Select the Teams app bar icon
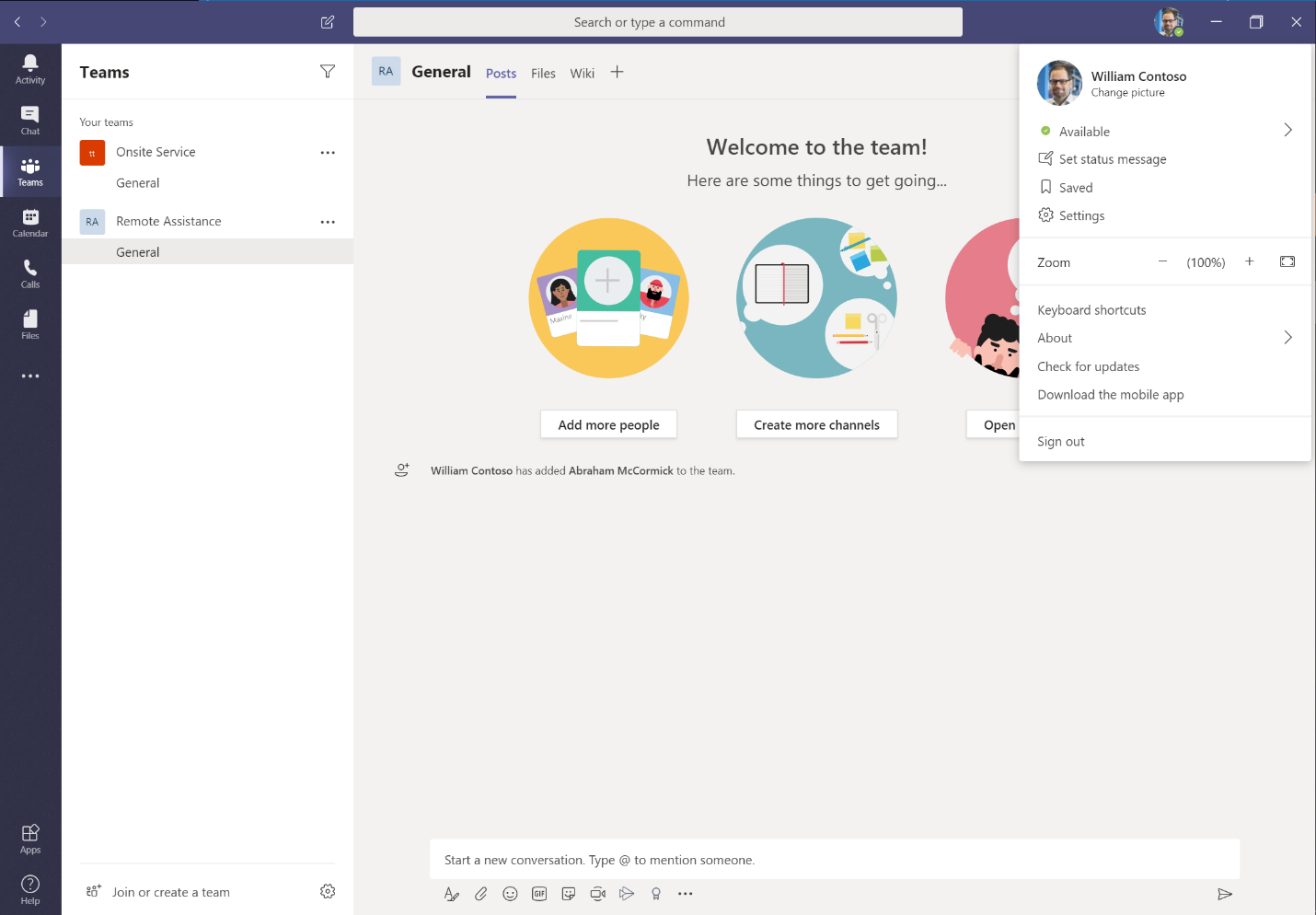Image resolution: width=1316 pixels, height=915 pixels. pos(30,171)
